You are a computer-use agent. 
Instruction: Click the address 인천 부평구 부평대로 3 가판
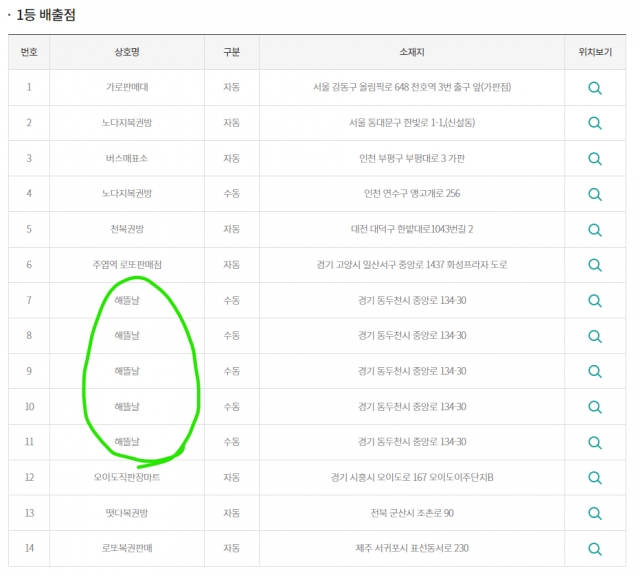pos(412,158)
